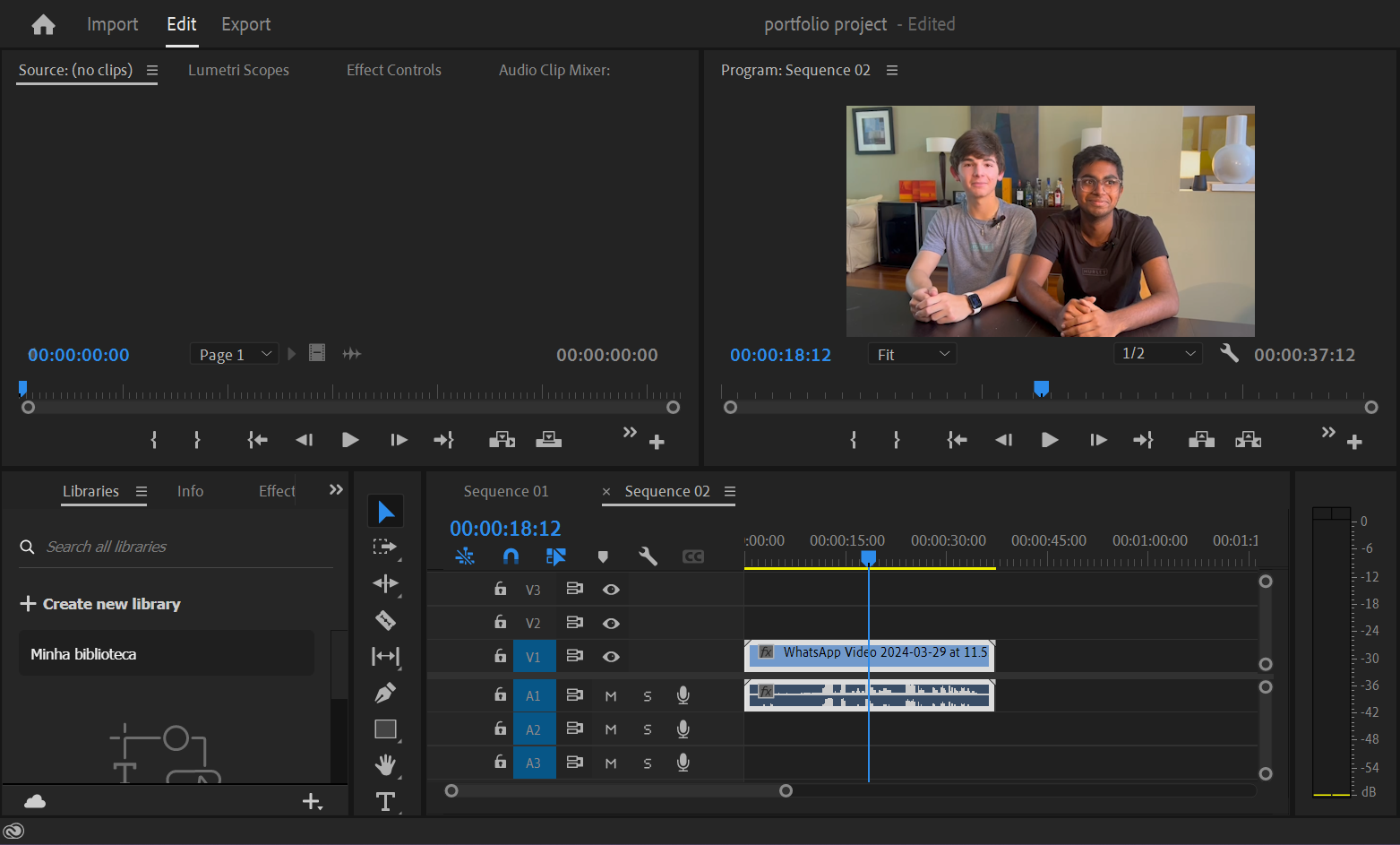Open Libraries panel menu
Screen dimensions: 1400x845
(142, 491)
